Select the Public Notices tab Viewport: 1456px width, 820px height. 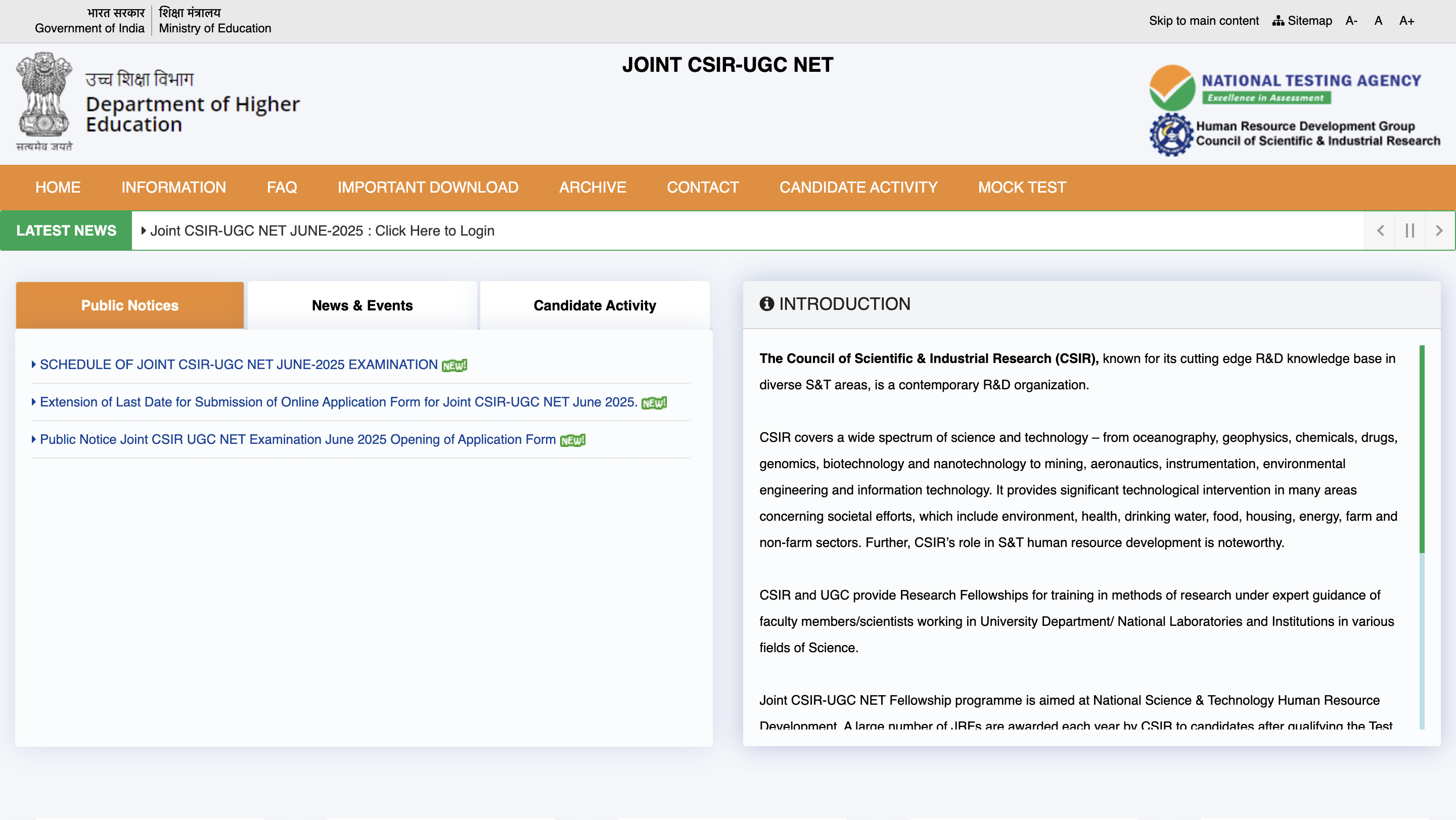130,306
